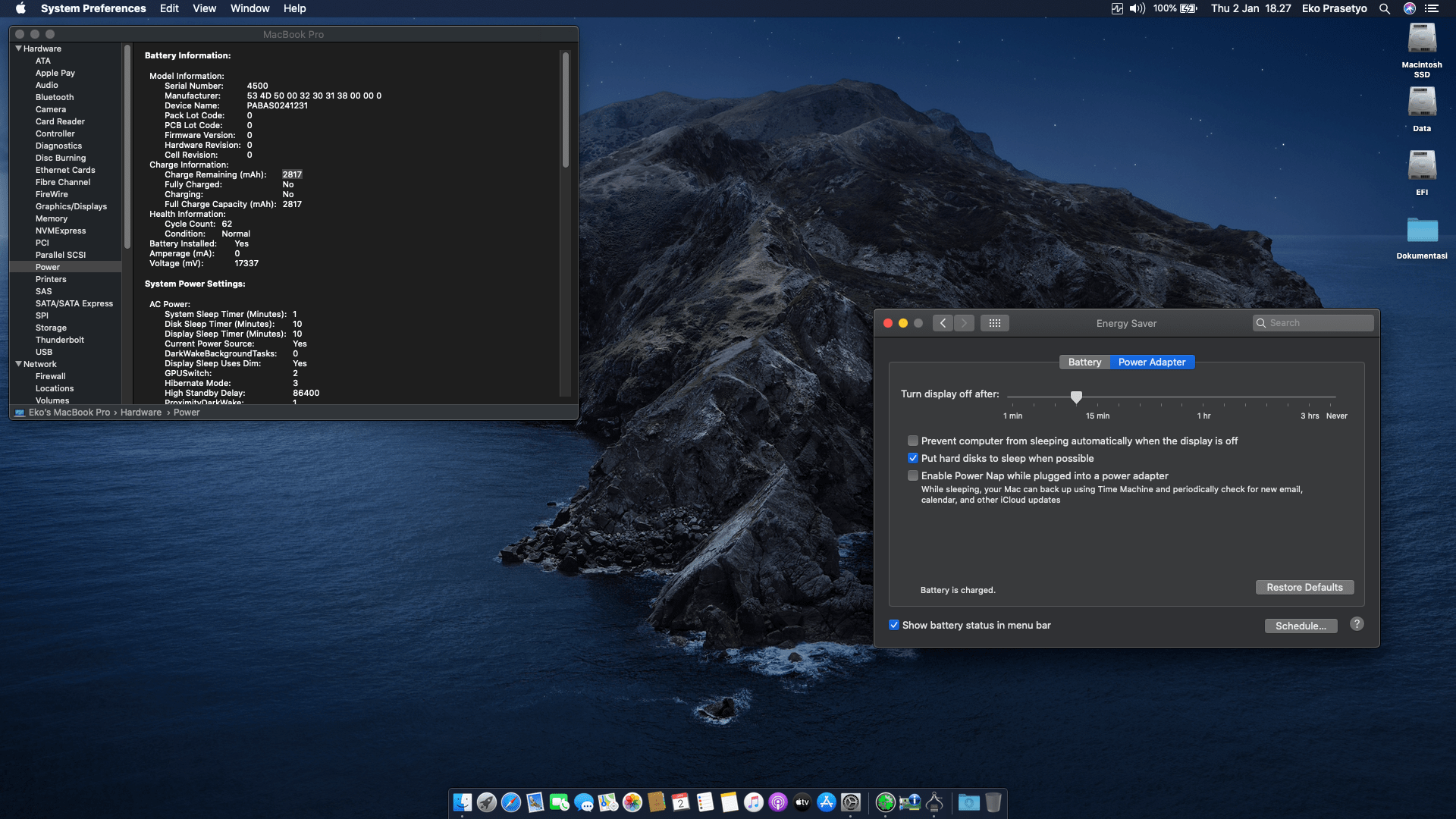Toggle Show battery status in menu bar
1456x819 pixels.
point(894,626)
